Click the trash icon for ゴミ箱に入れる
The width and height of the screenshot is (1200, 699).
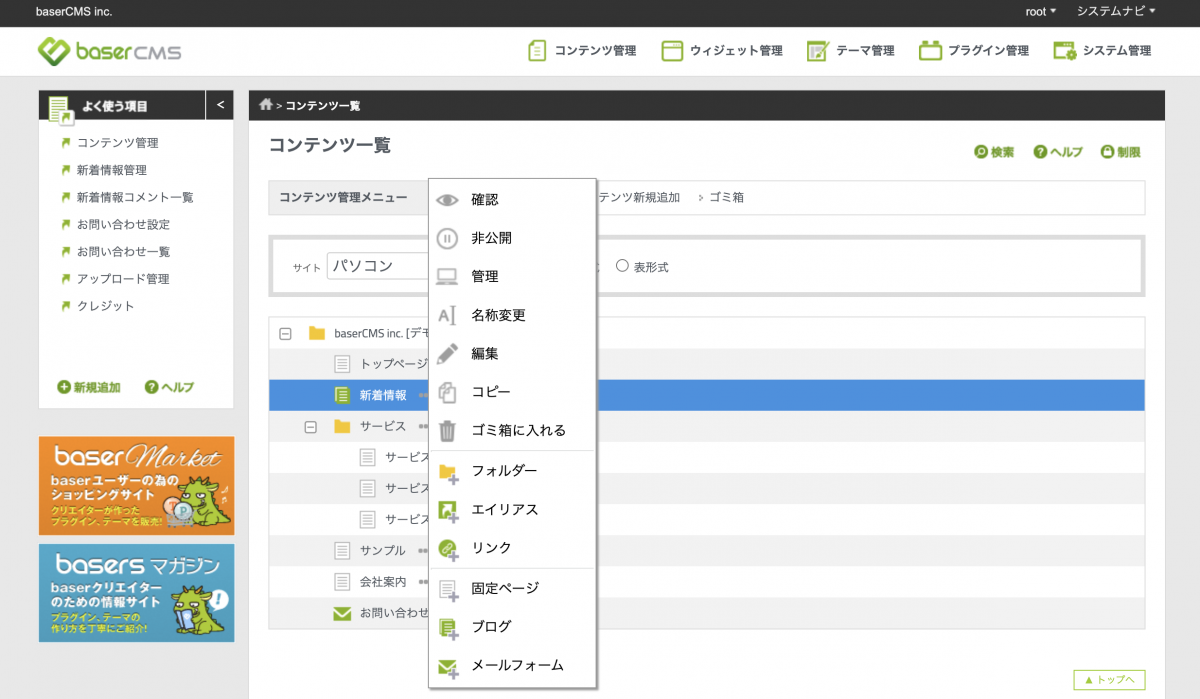pos(447,431)
